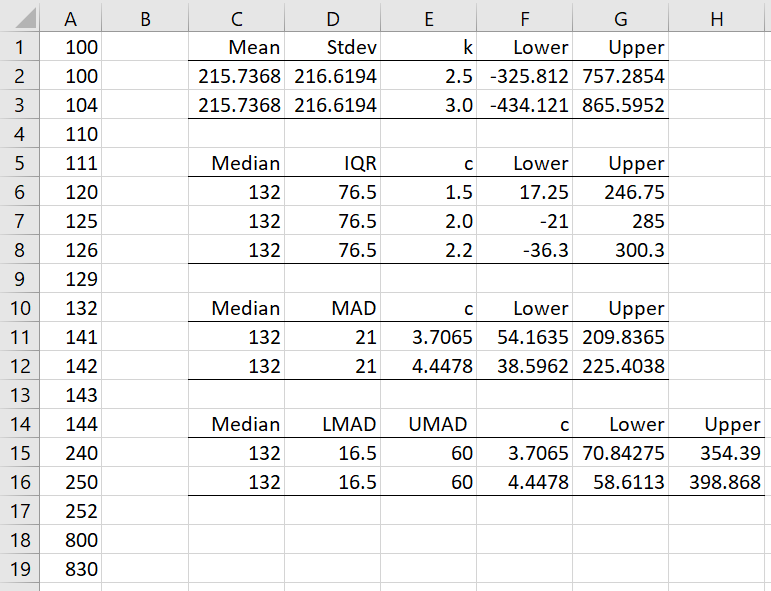The image size is (771, 591).
Task: Select row 13 header
Action: pos(20,395)
